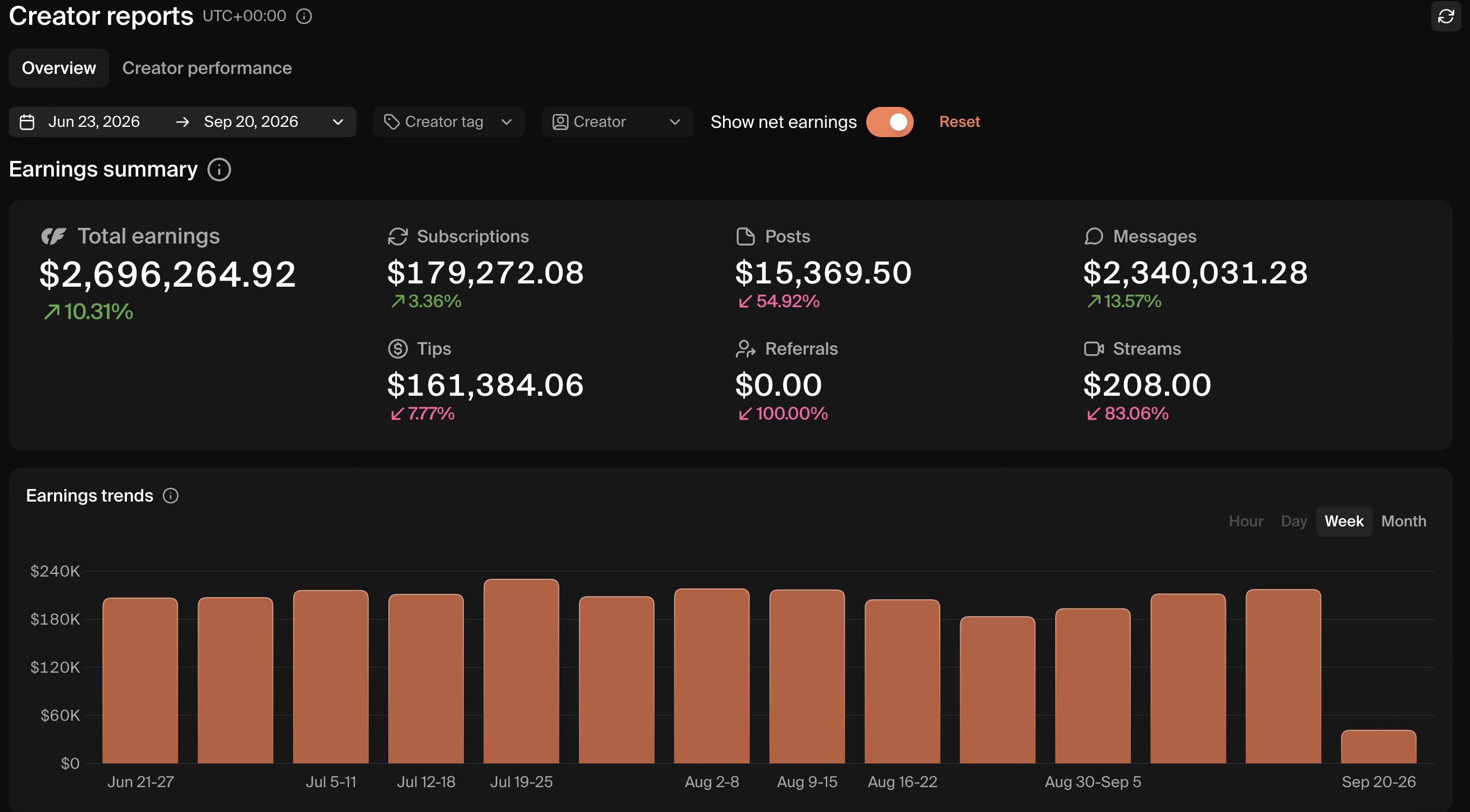Click the 54.92% Posts change percentage
The width and height of the screenshot is (1470, 812).
pyautogui.click(x=787, y=301)
